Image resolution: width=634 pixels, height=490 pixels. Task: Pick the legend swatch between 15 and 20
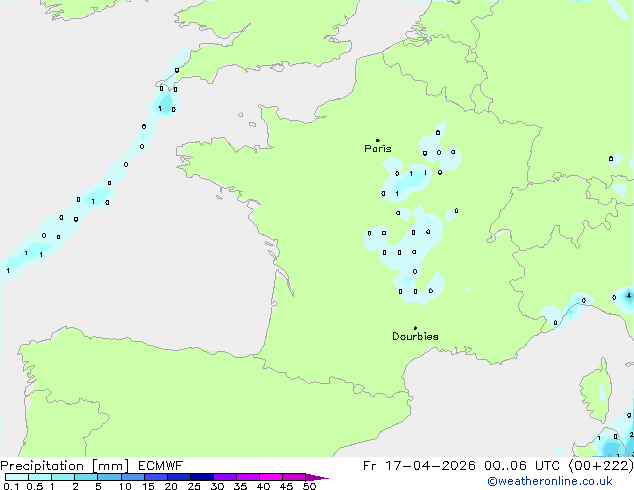[x=156, y=477]
